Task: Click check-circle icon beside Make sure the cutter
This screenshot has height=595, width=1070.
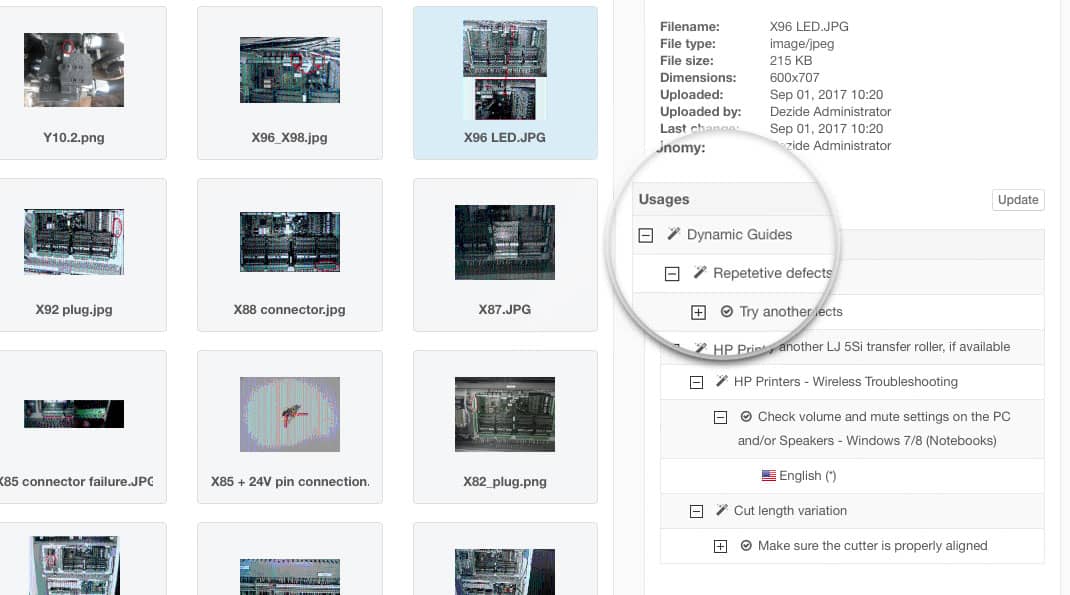Action: [746, 545]
